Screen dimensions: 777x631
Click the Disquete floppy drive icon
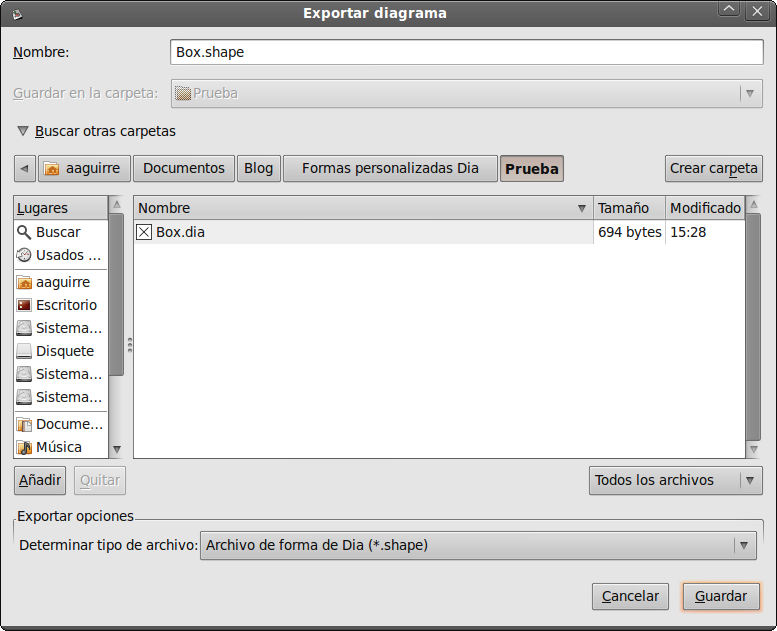(x=24, y=351)
